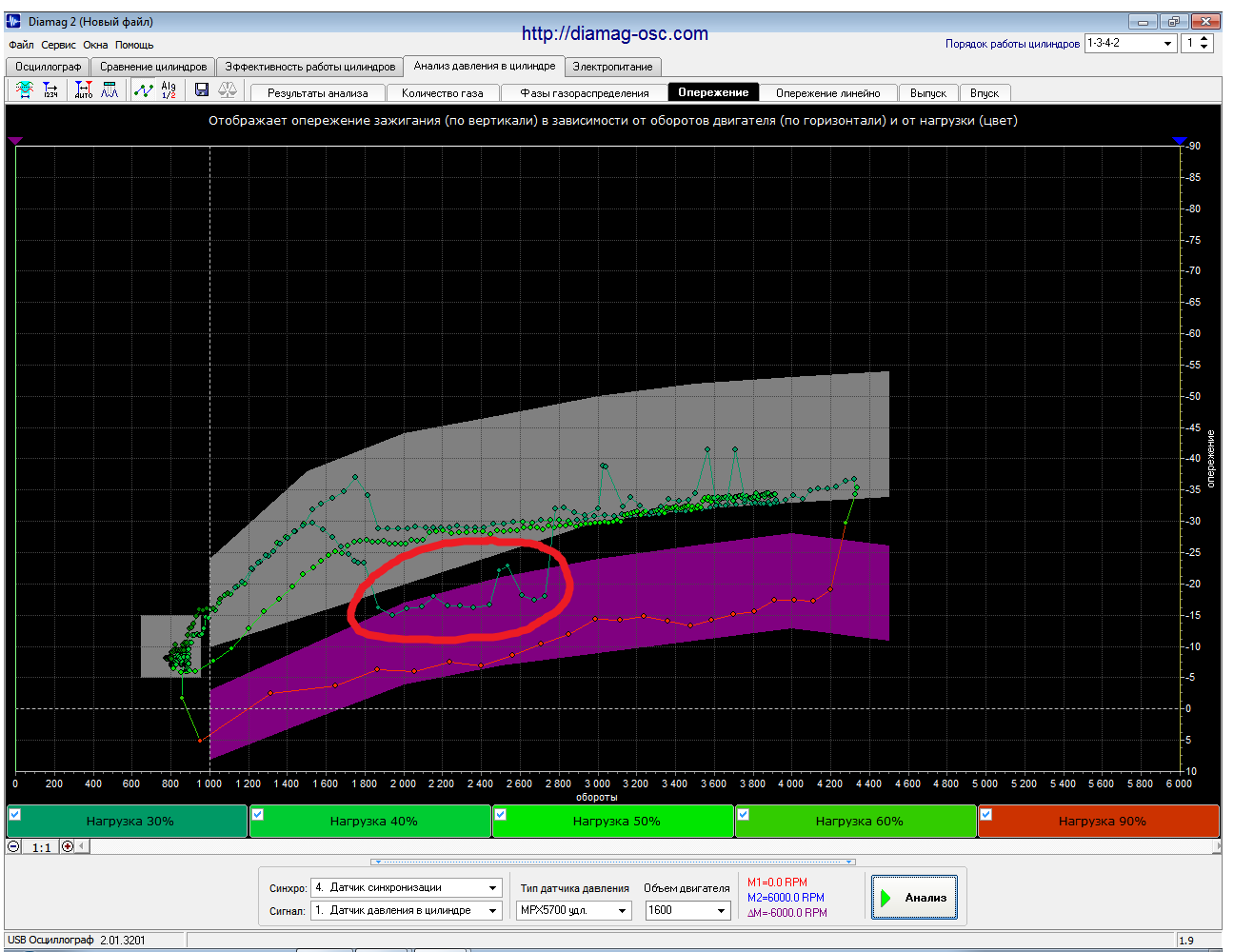Open the Опережение линейно sub-tab
1234x952 pixels.
click(827, 92)
